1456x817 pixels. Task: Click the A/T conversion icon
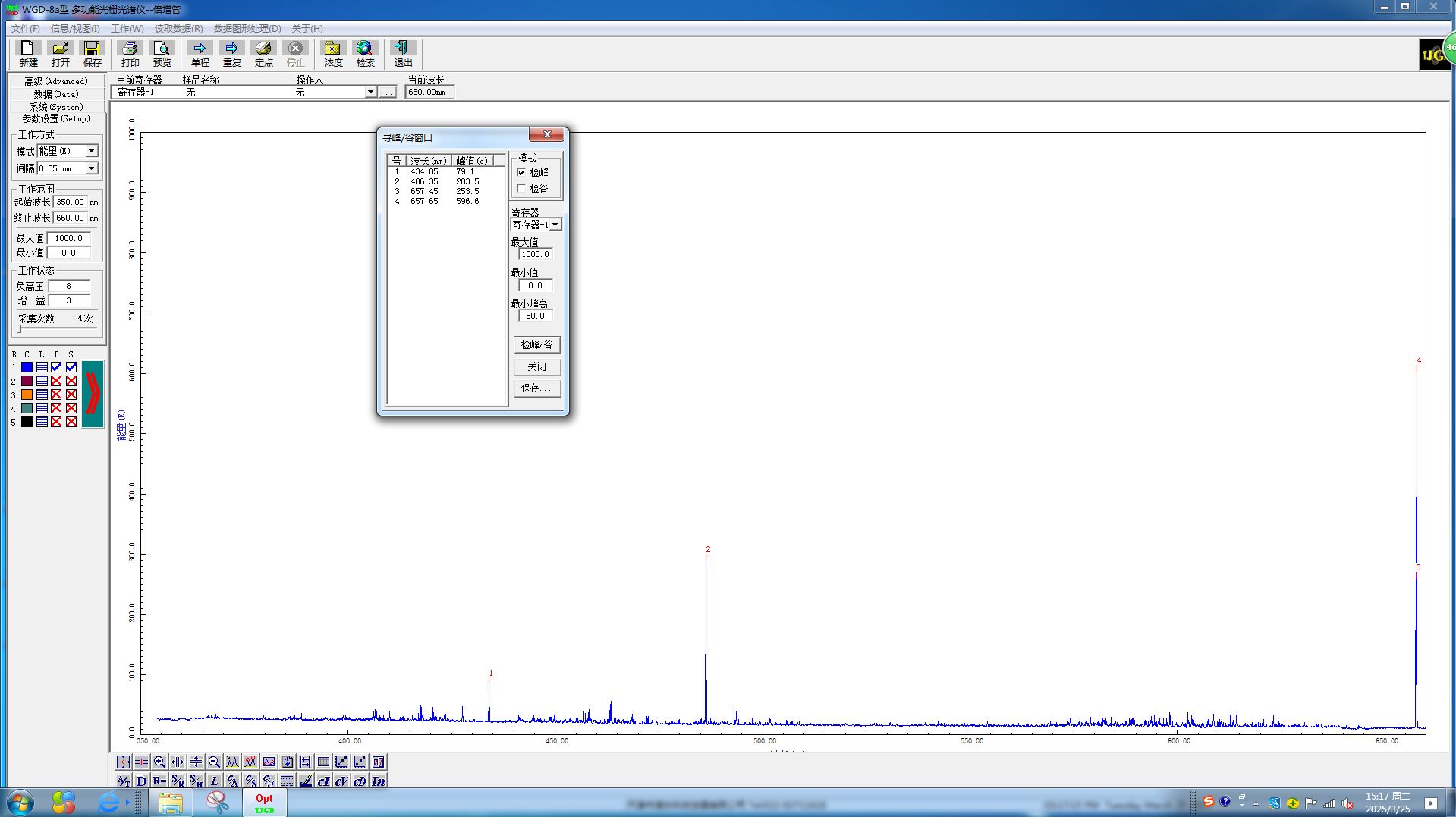(123, 781)
